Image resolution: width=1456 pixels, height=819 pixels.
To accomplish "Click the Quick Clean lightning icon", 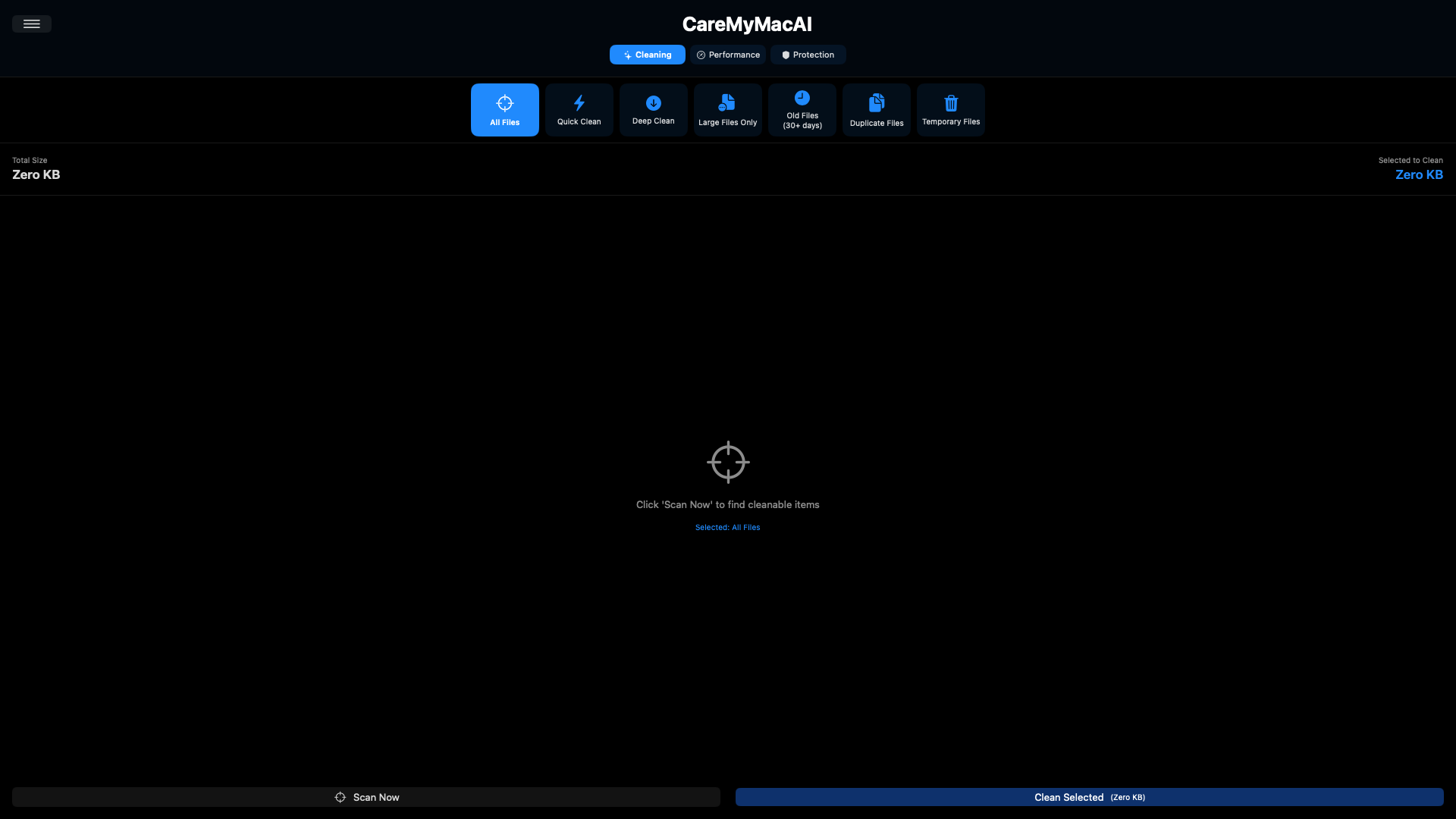I will 579,102.
